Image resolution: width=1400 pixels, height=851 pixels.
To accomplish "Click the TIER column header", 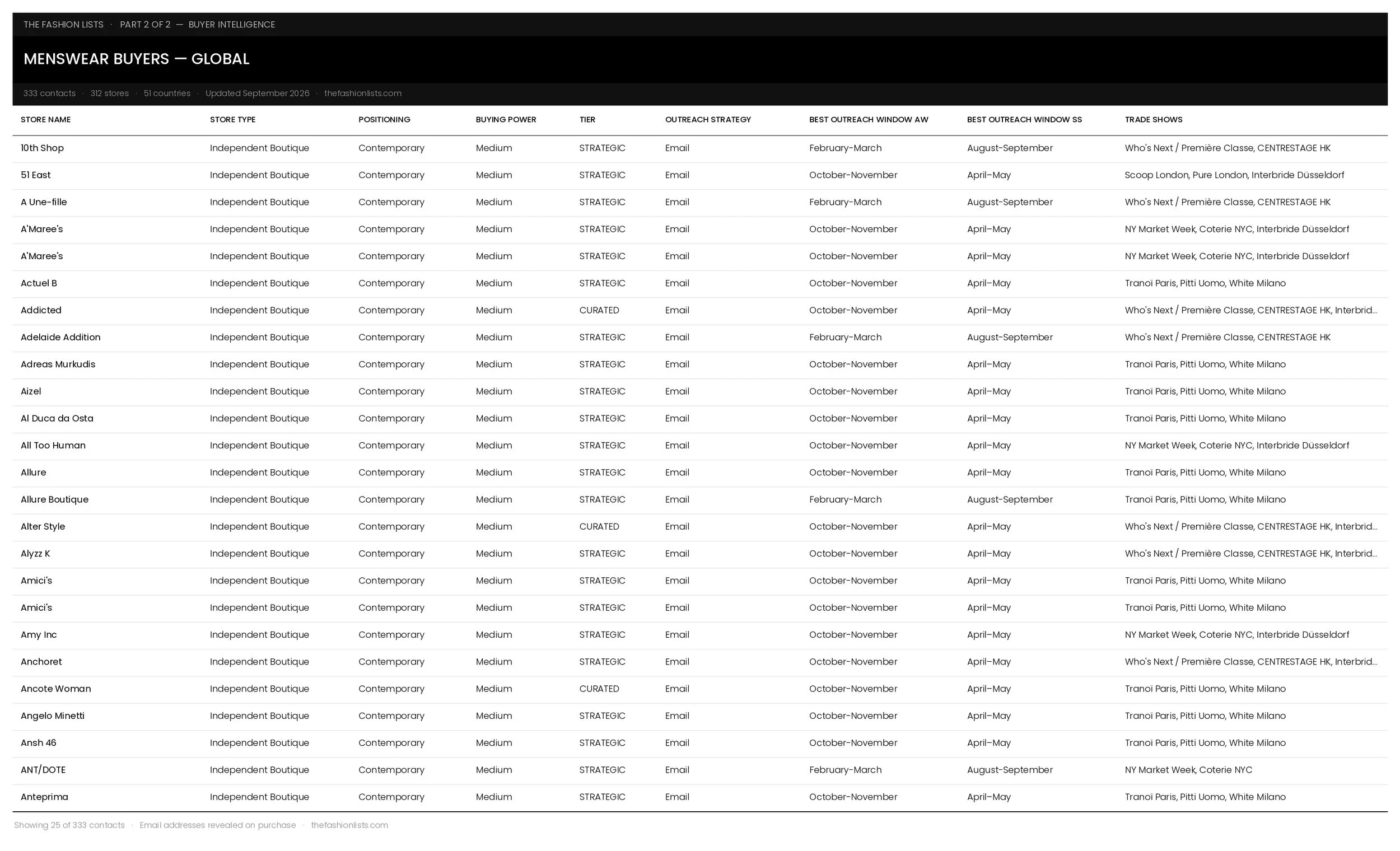I will pyautogui.click(x=587, y=119).
